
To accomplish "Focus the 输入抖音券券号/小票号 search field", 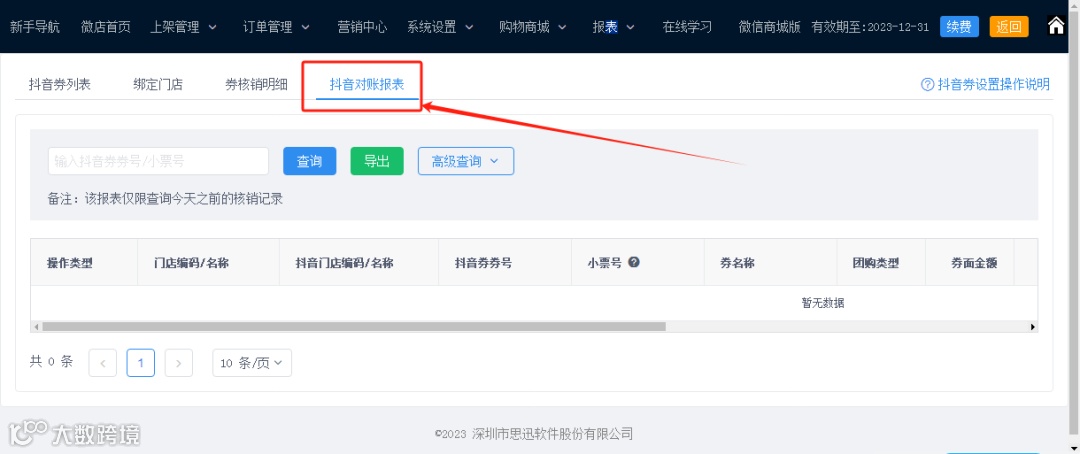I will (x=158, y=161).
